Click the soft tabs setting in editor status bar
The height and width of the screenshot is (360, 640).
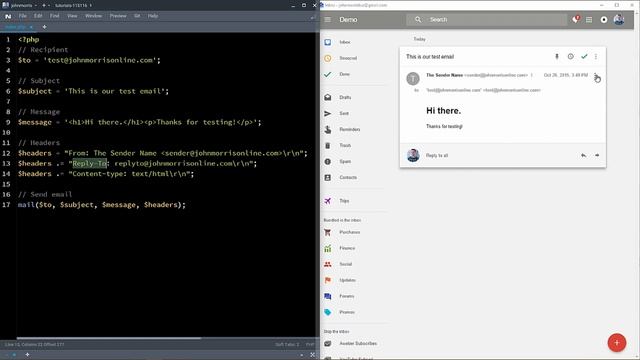(x=287, y=344)
